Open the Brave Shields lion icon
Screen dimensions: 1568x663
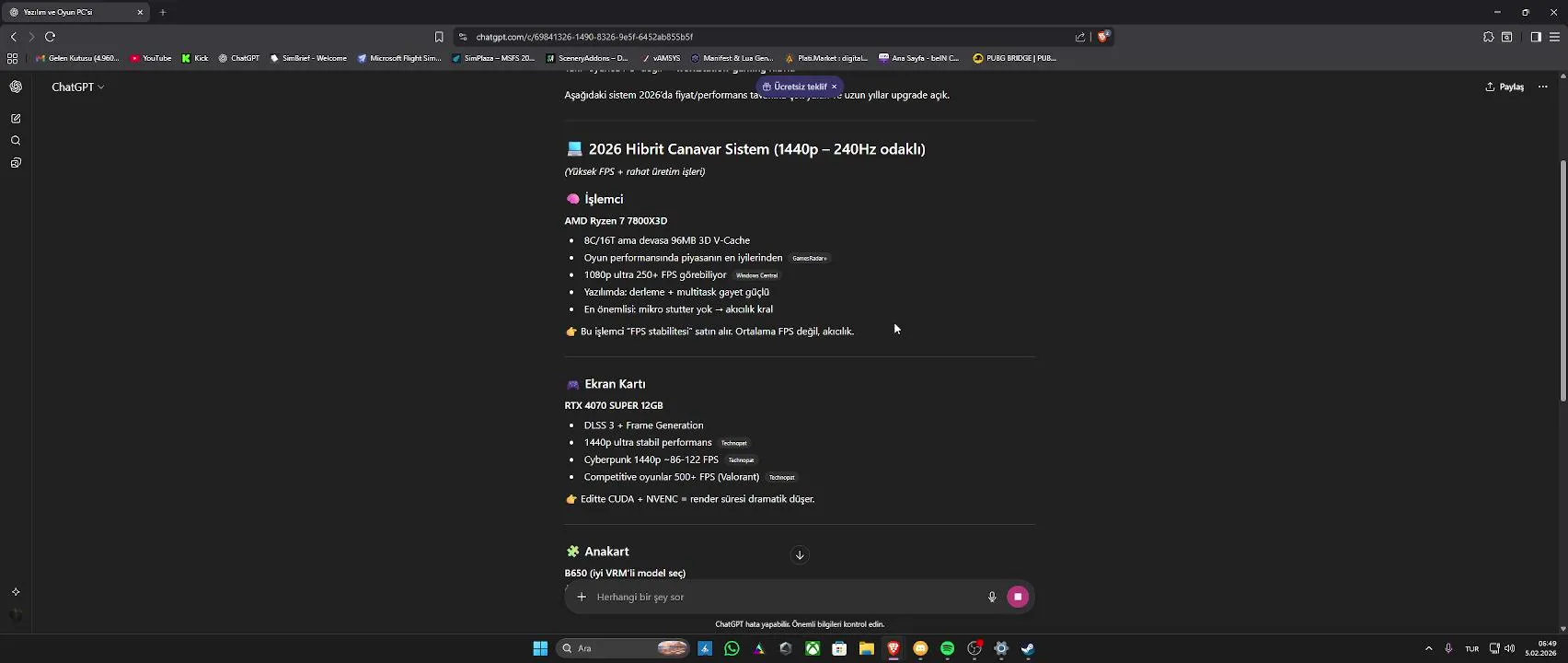pyautogui.click(x=1103, y=37)
